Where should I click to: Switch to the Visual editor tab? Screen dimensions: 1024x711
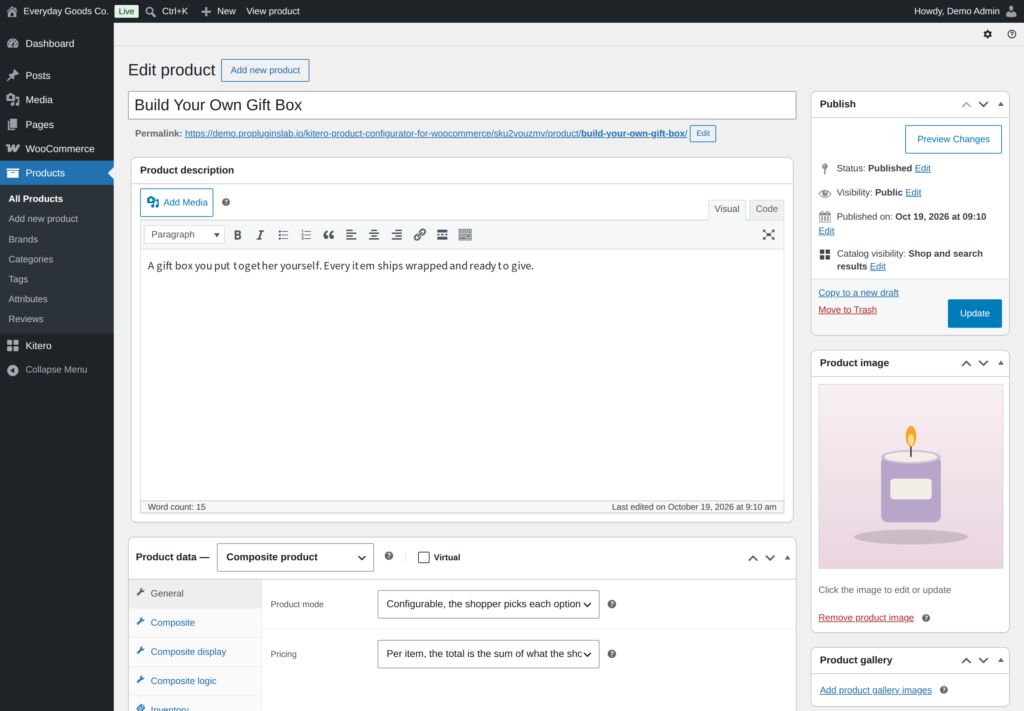coord(726,209)
